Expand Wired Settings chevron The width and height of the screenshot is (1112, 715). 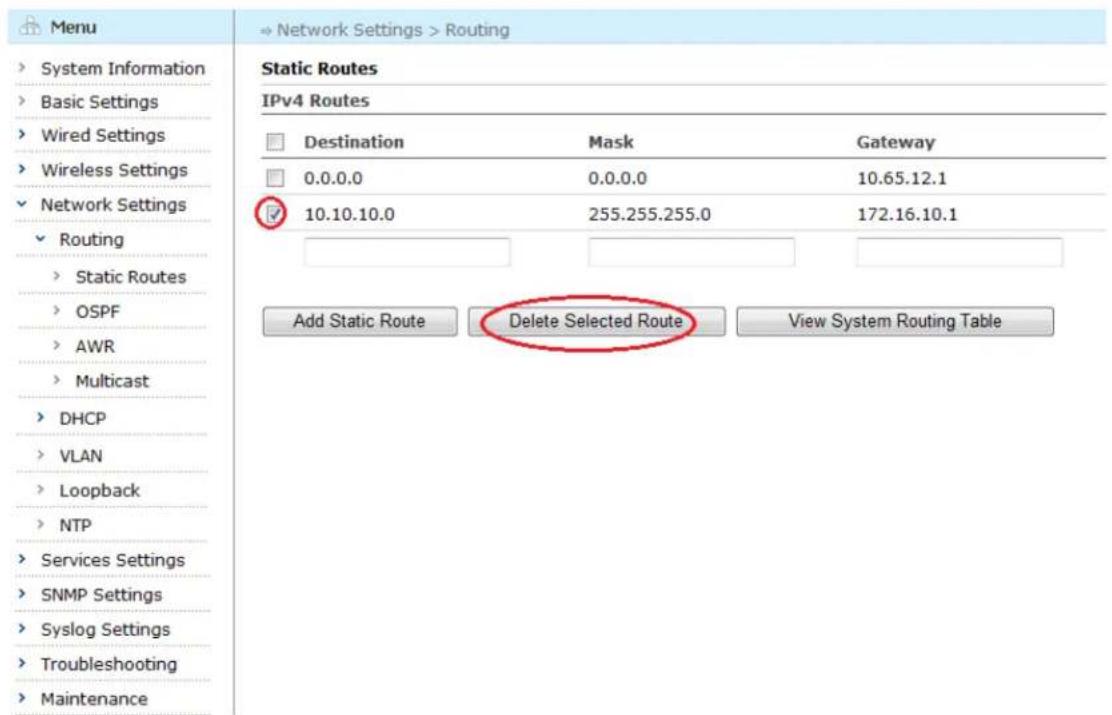coord(22,134)
